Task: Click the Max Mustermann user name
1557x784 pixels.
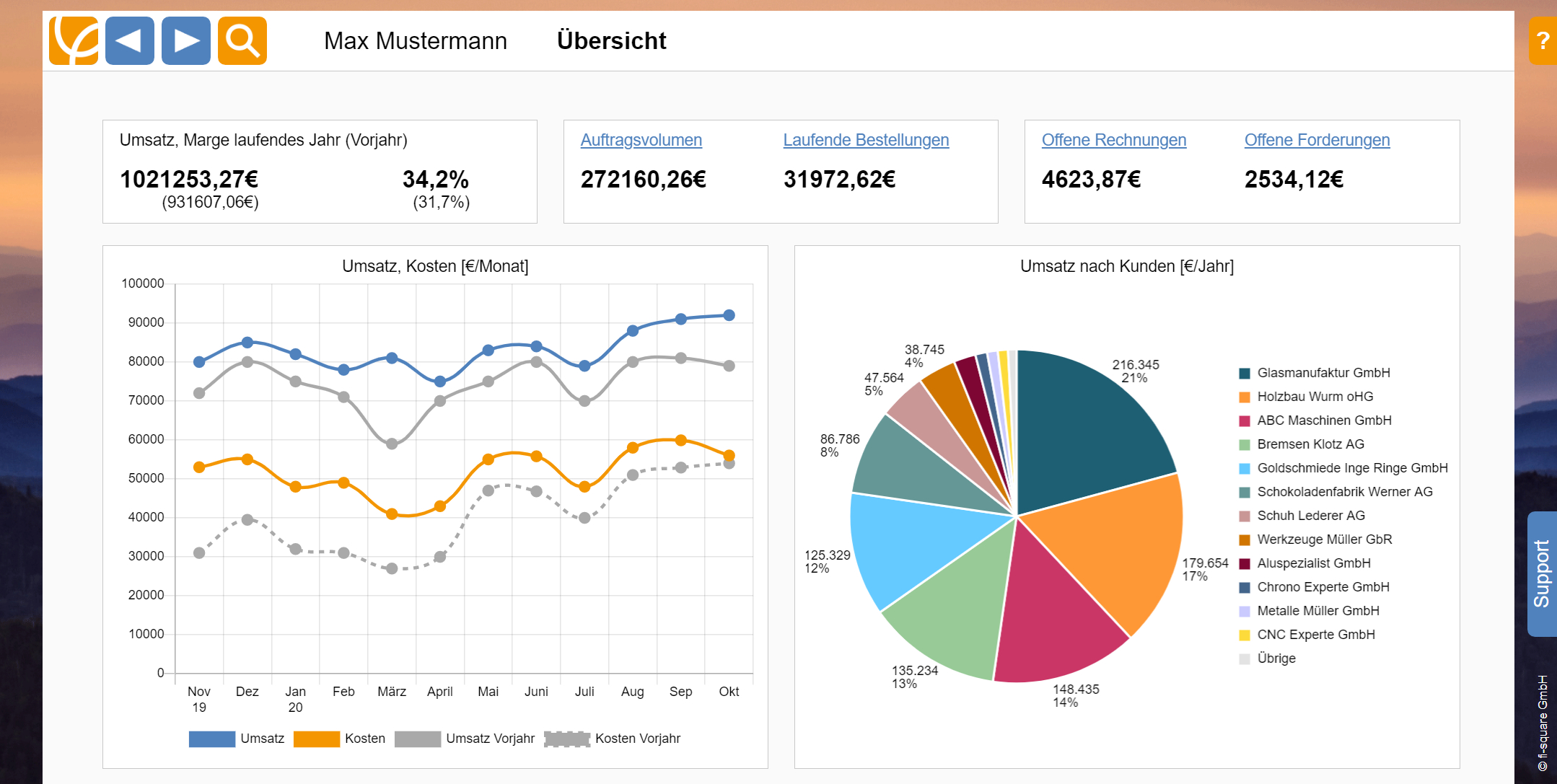Action: tap(415, 41)
